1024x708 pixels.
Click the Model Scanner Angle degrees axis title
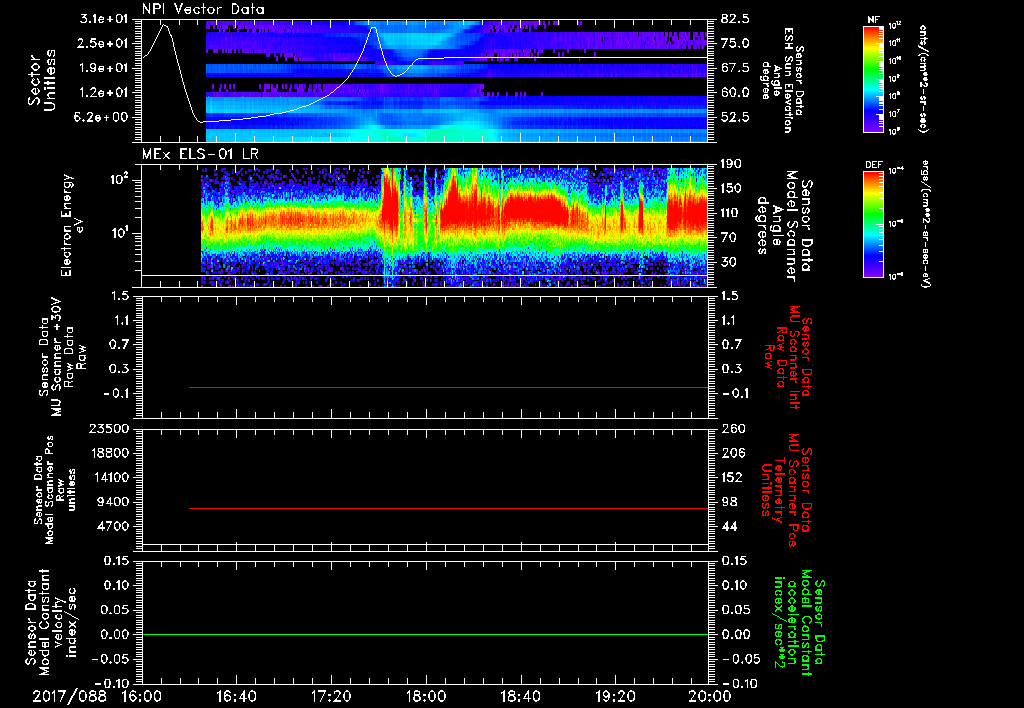tap(784, 225)
